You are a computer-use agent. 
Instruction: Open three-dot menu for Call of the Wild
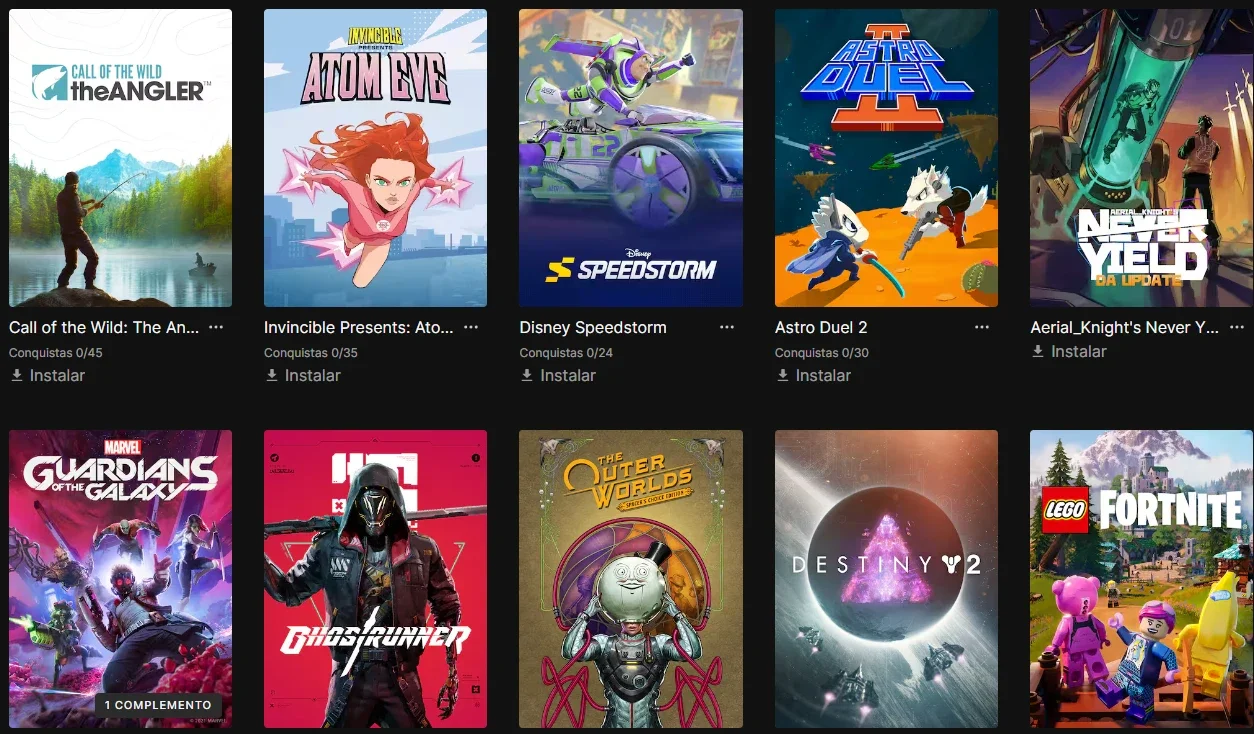216,327
